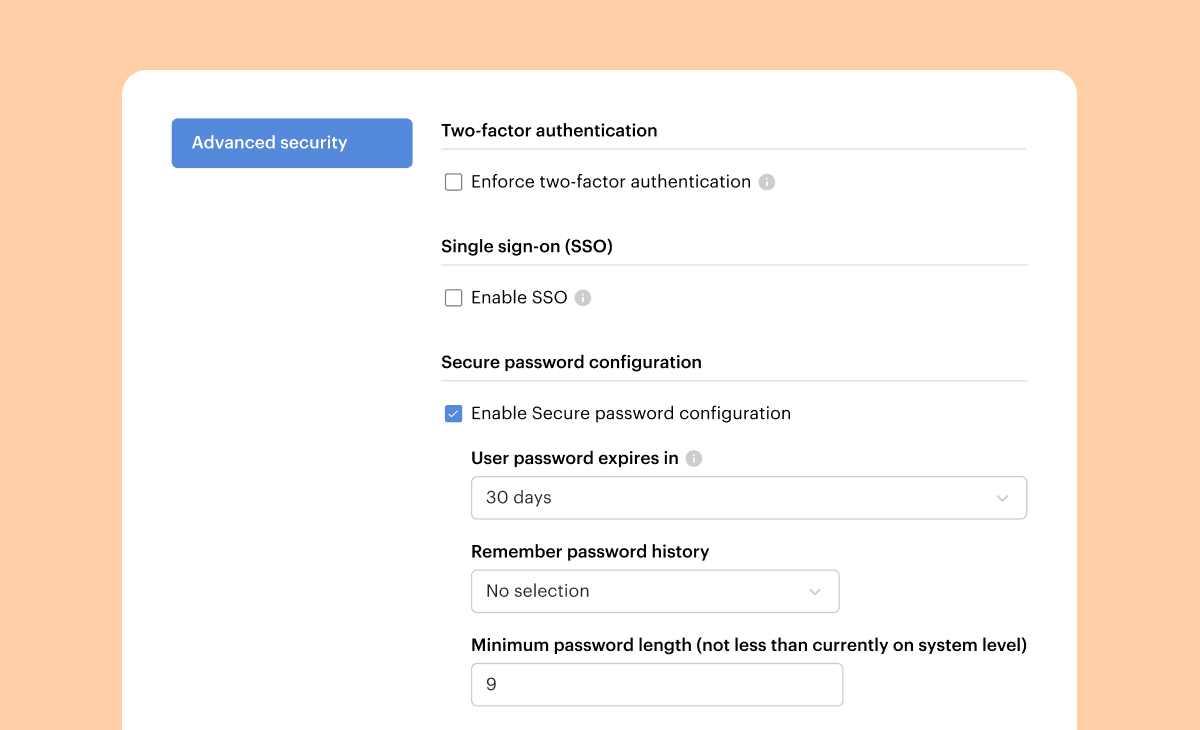Click the Two-factor authentication section heading
The height and width of the screenshot is (730, 1200).
(x=549, y=131)
